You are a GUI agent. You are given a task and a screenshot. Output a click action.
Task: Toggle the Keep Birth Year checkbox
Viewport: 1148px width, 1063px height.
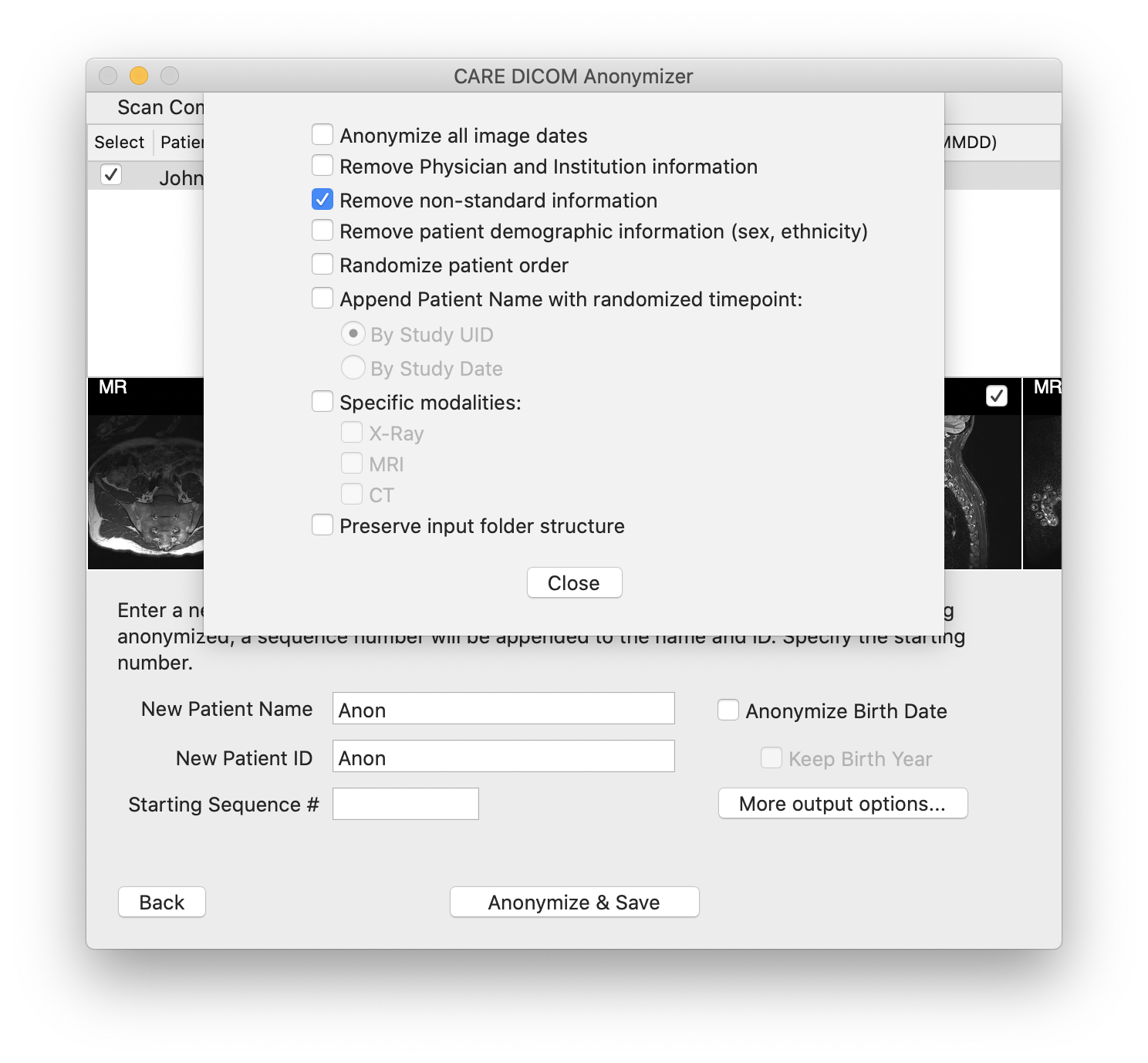click(772, 758)
